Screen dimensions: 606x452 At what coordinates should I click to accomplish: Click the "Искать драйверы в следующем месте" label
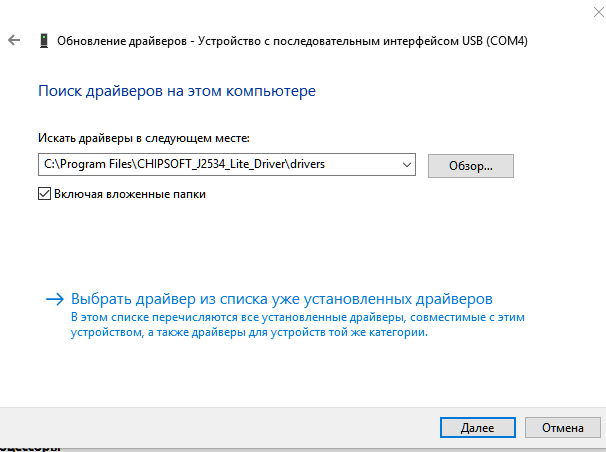click(x=143, y=137)
